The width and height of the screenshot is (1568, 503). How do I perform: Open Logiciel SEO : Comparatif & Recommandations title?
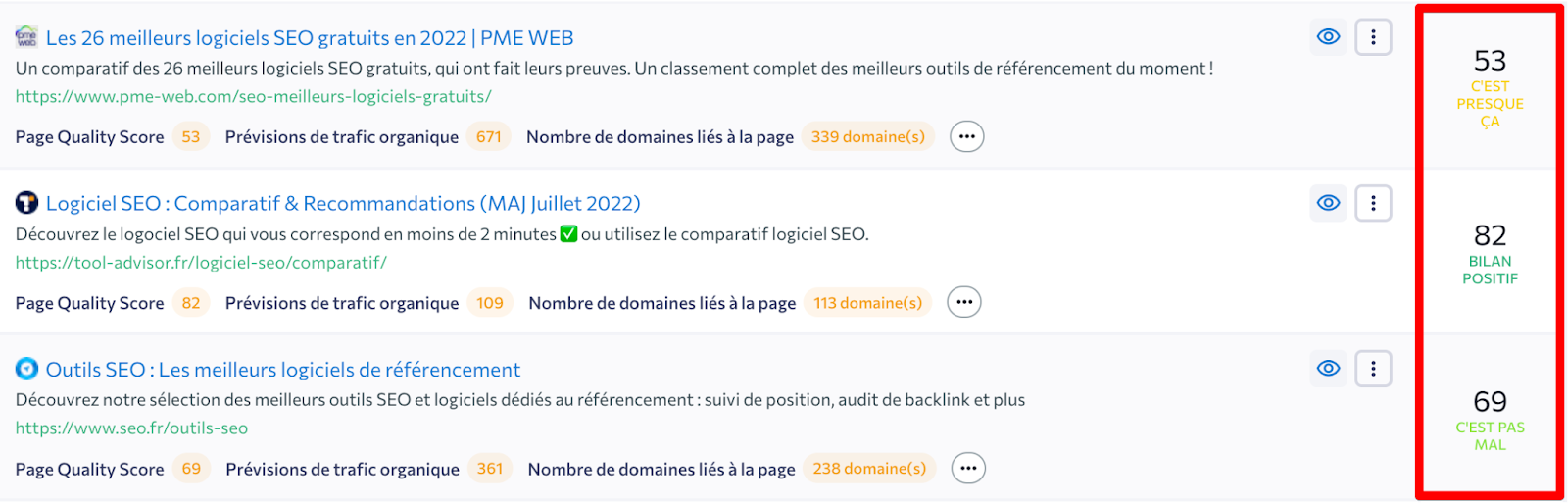pyautogui.click(x=343, y=204)
